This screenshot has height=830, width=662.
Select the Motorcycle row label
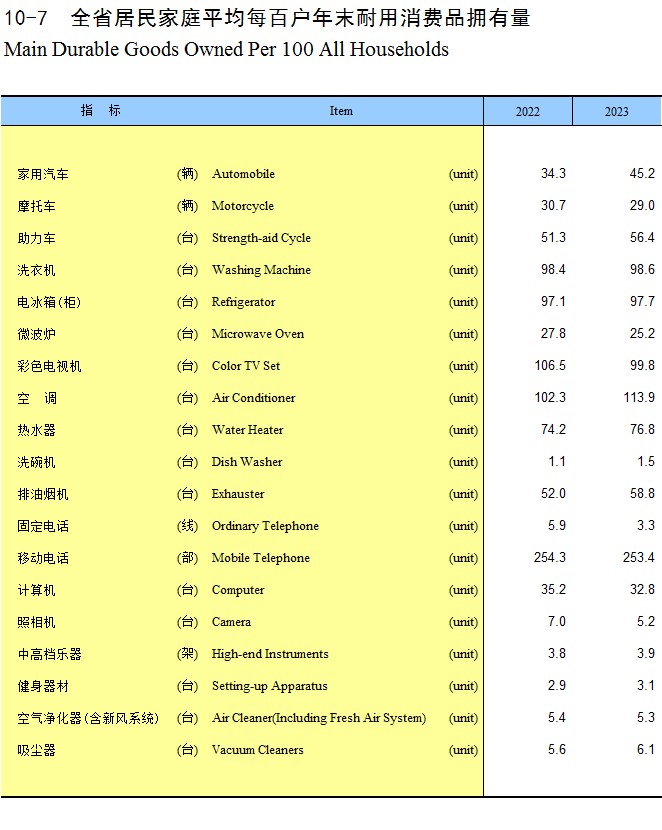(x=243, y=205)
